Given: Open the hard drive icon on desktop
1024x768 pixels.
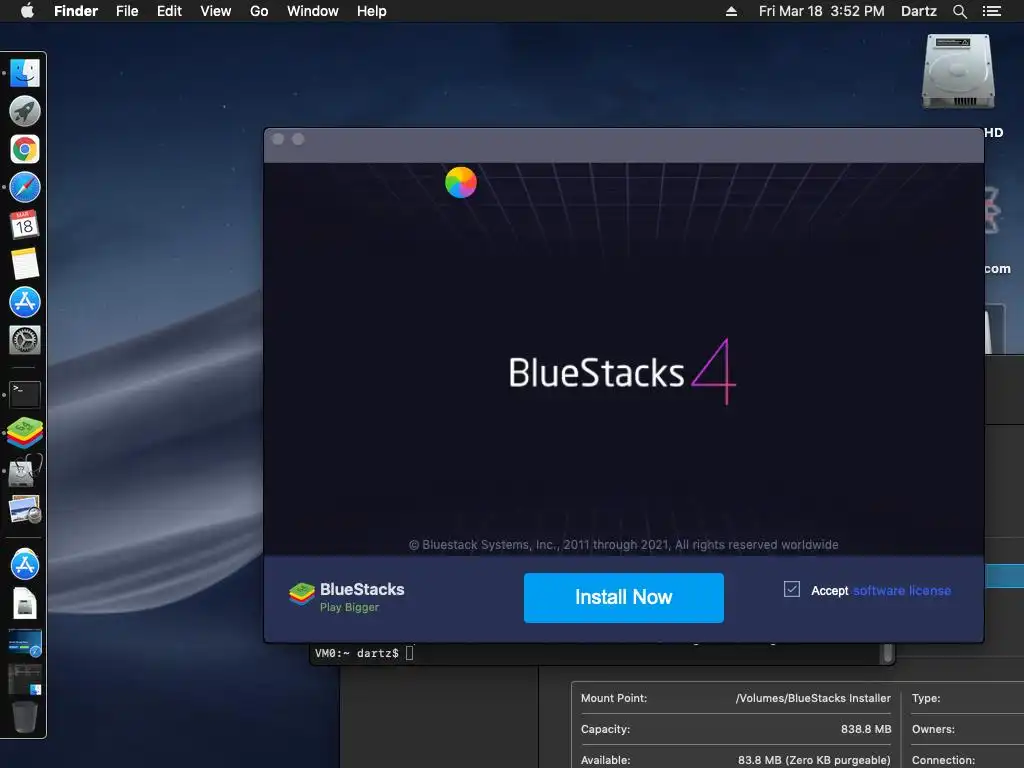Looking at the screenshot, I should coord(958,71).
